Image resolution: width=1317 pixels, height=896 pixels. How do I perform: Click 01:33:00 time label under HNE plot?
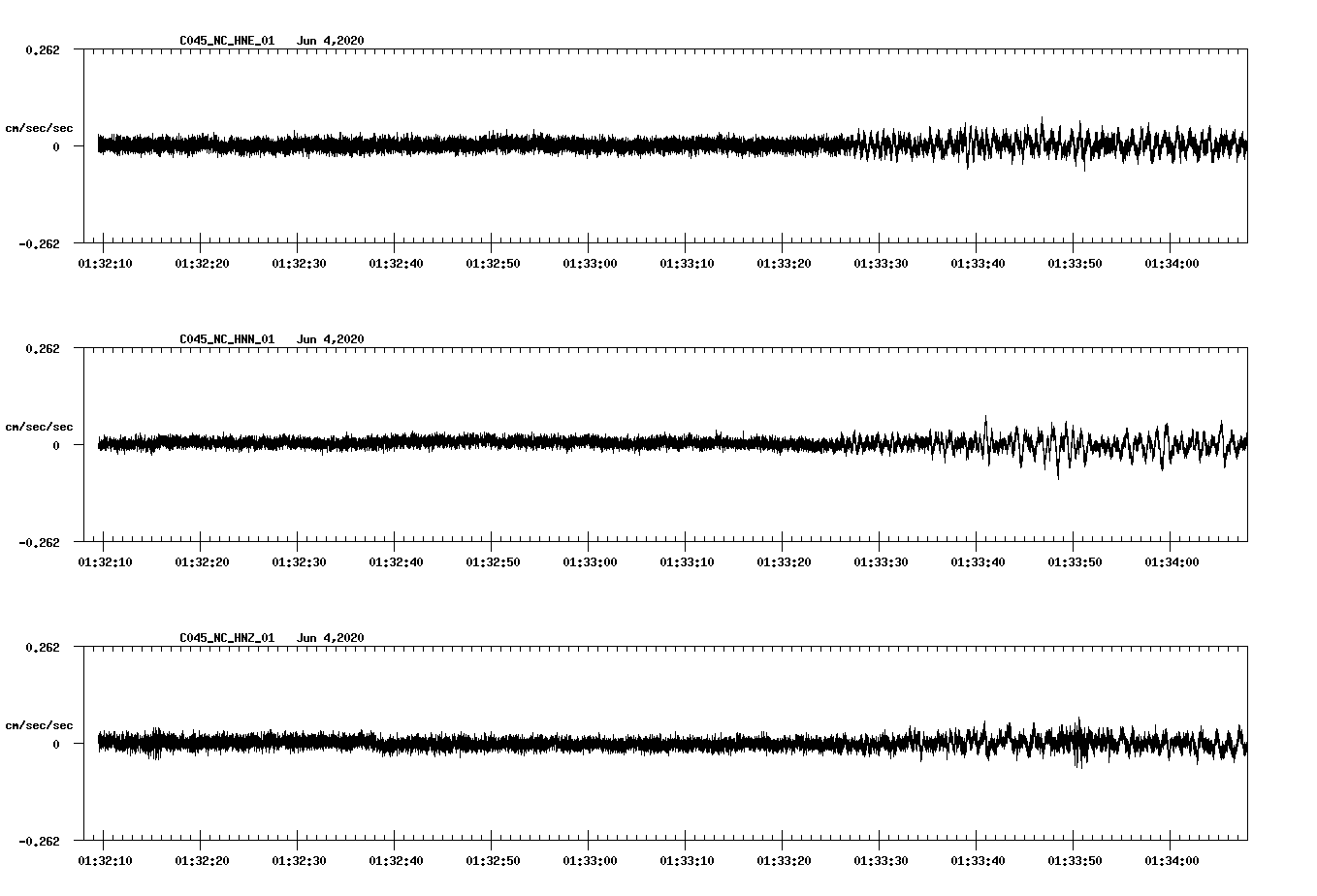pos(590,264)
